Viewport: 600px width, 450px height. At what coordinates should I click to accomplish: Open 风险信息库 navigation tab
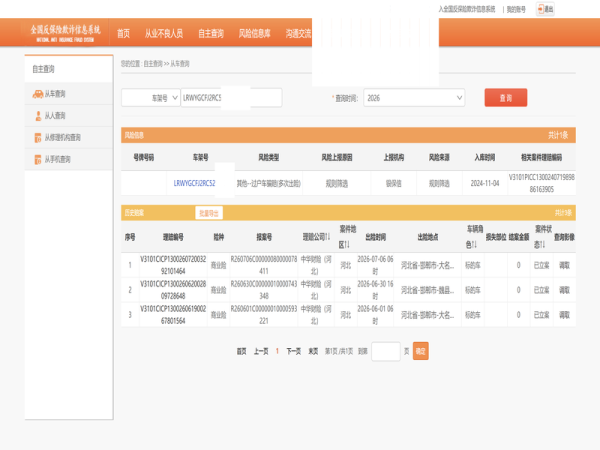[x=254, y=34]
